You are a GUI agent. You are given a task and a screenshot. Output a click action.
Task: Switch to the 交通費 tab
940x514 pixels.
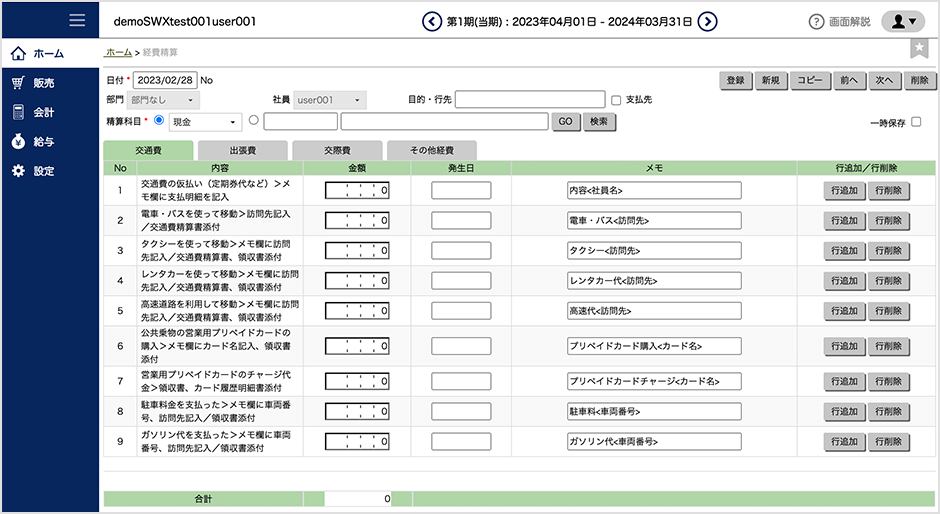[x=148, y=151]
